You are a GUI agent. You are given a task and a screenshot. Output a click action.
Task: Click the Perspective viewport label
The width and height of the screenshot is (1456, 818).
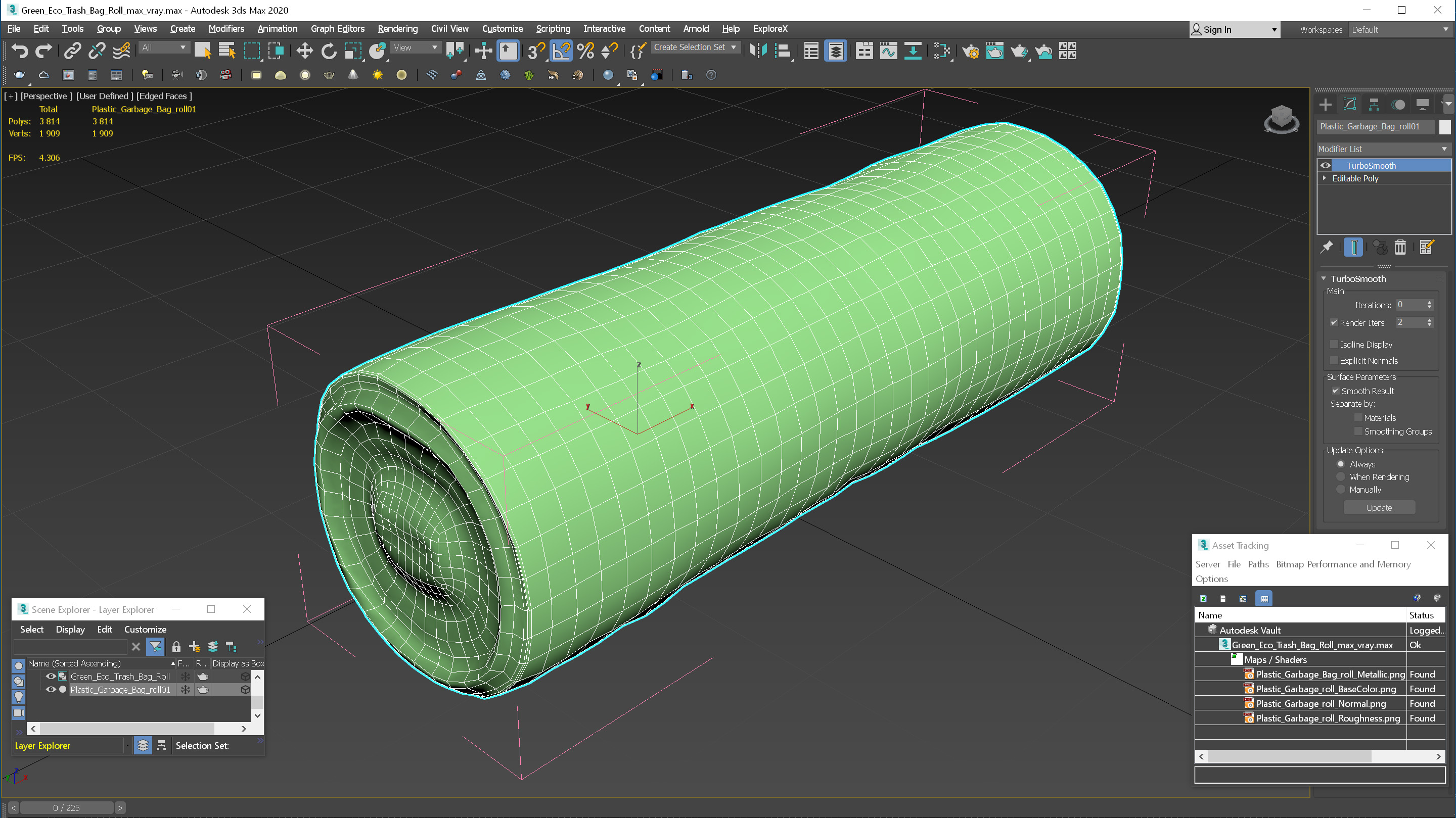pos(46,96)
